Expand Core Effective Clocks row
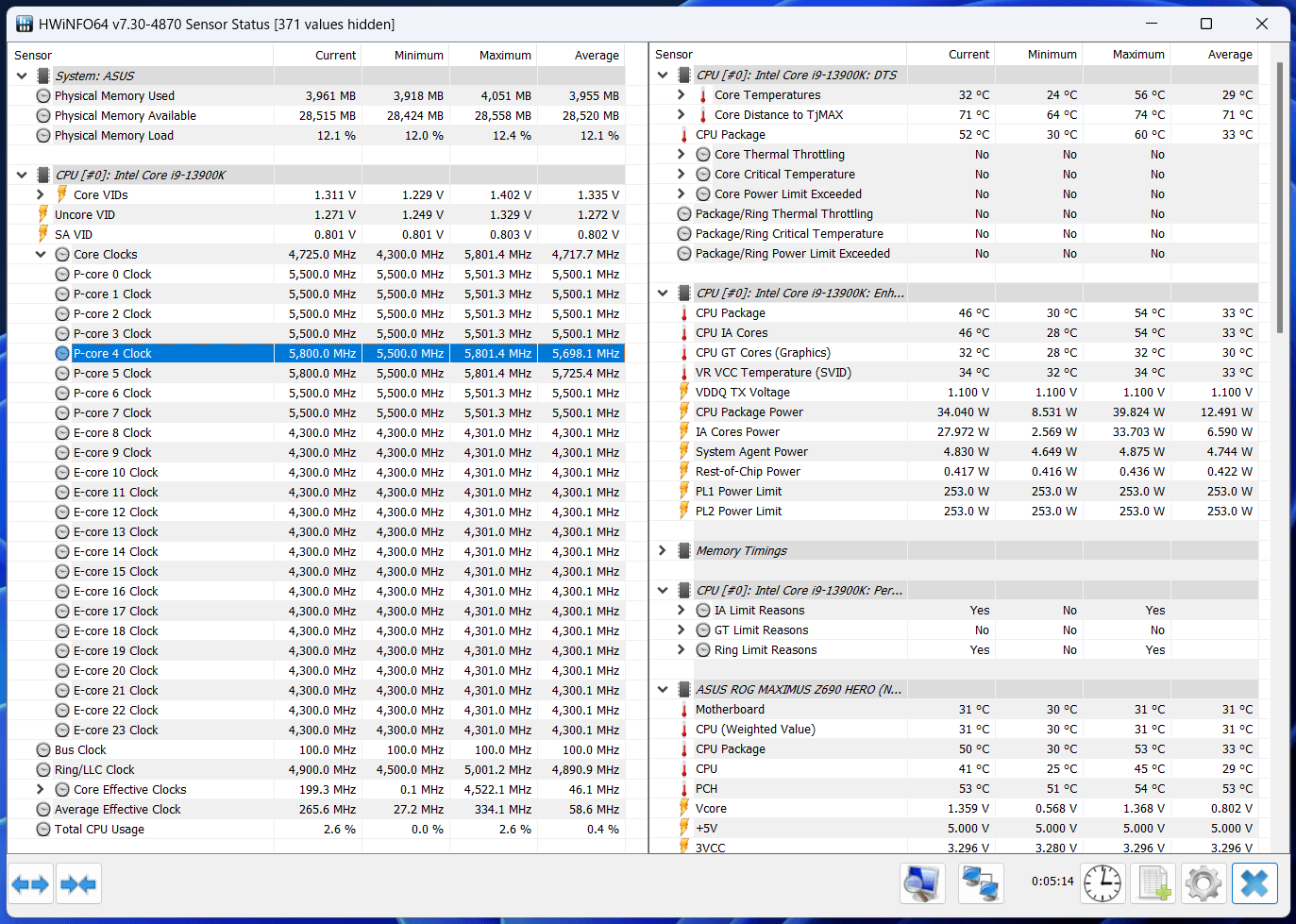This screenshot has width=1296, height=924. tap(41, 789)
